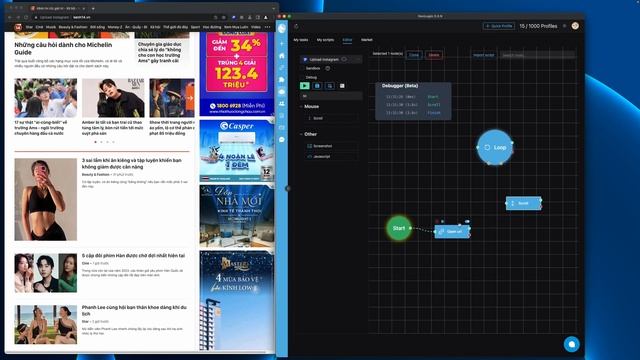Screen dimensions: 640x360
Task: Click the info icon next to Sandbox
Action: 327,68
